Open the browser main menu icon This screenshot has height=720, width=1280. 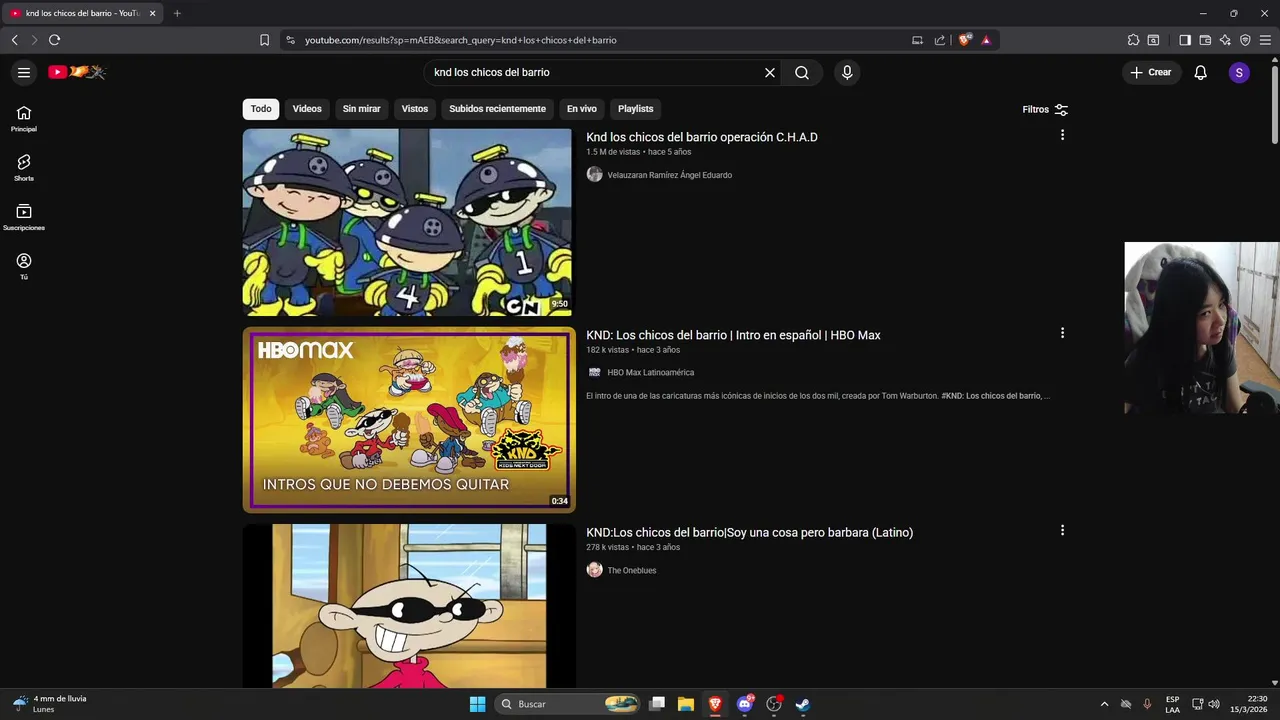click(1265, 40)
